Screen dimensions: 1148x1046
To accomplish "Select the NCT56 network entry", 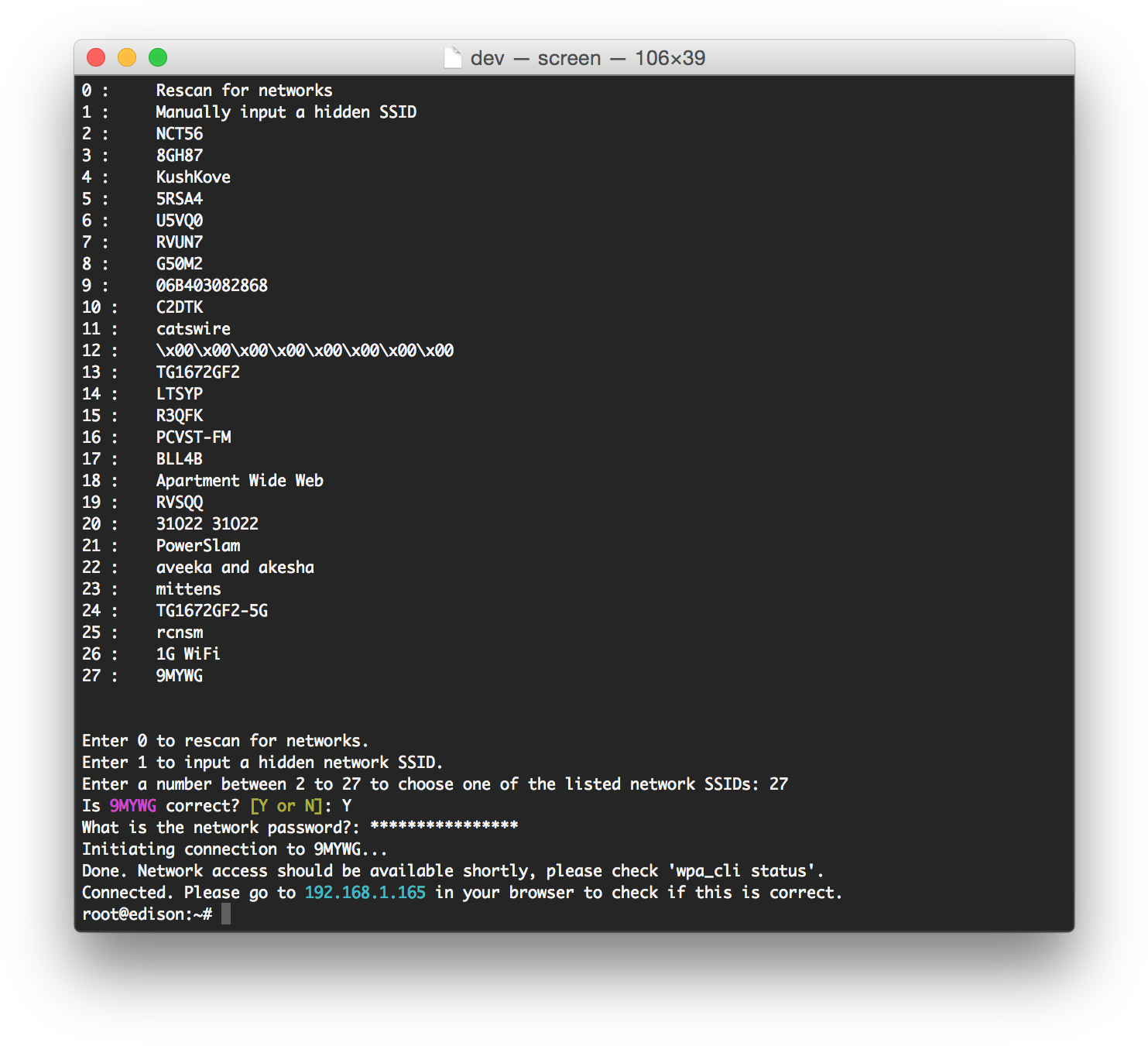I will click(179, 133).
